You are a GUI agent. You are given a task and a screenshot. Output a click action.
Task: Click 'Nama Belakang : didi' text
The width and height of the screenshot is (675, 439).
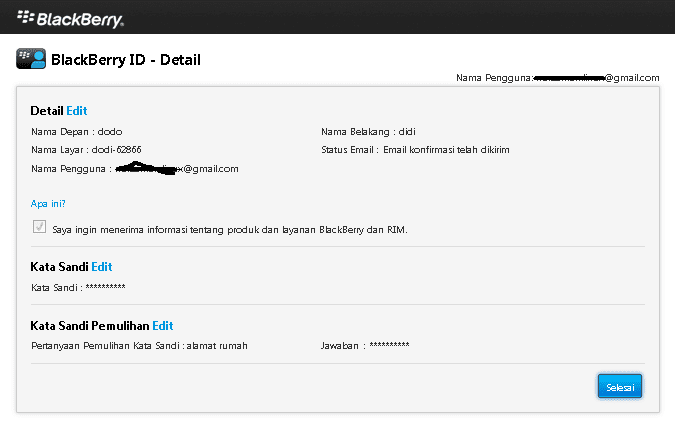[368, 132]
